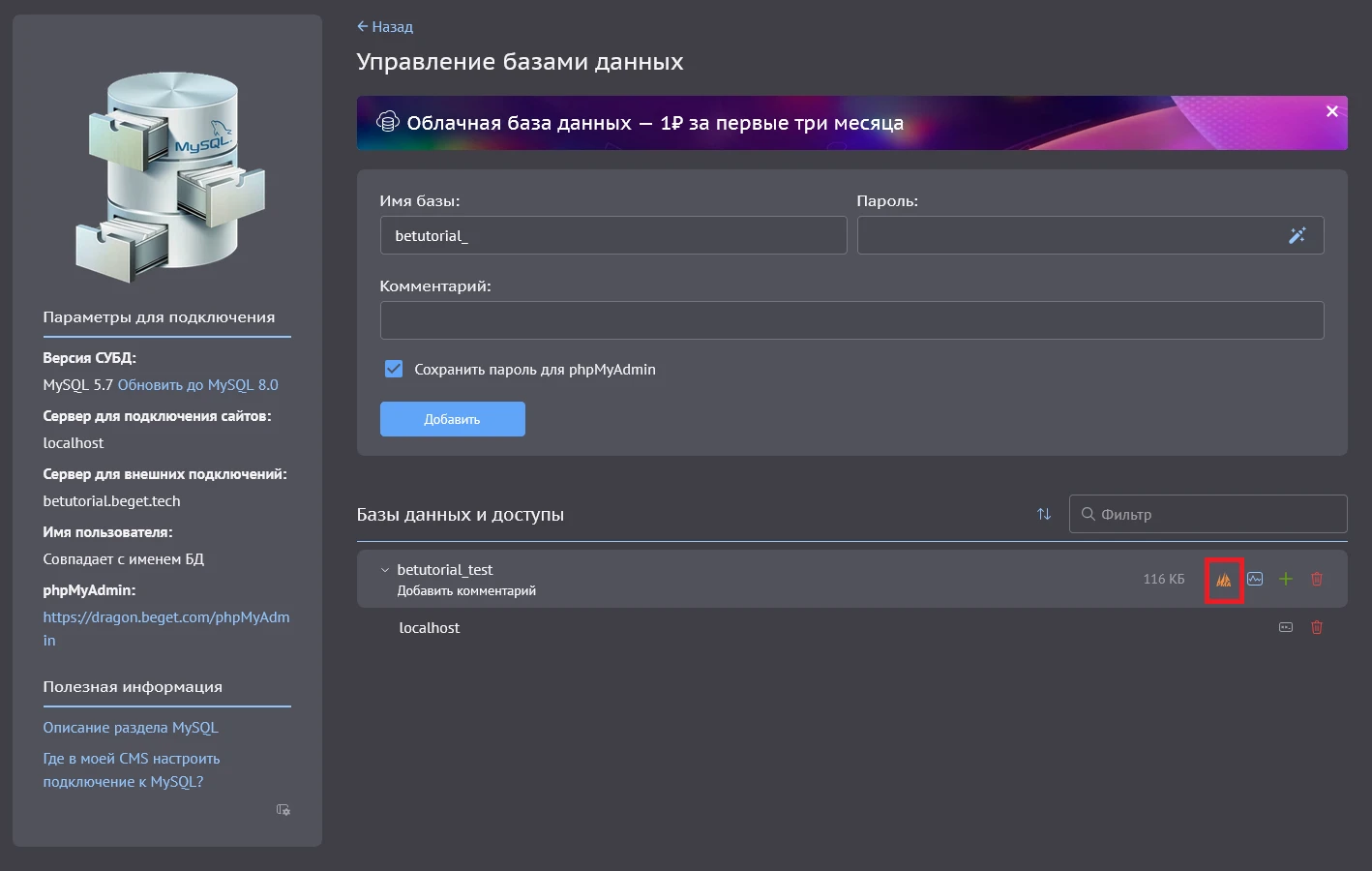Click the sort order arrows above database list

point(1043,514)
